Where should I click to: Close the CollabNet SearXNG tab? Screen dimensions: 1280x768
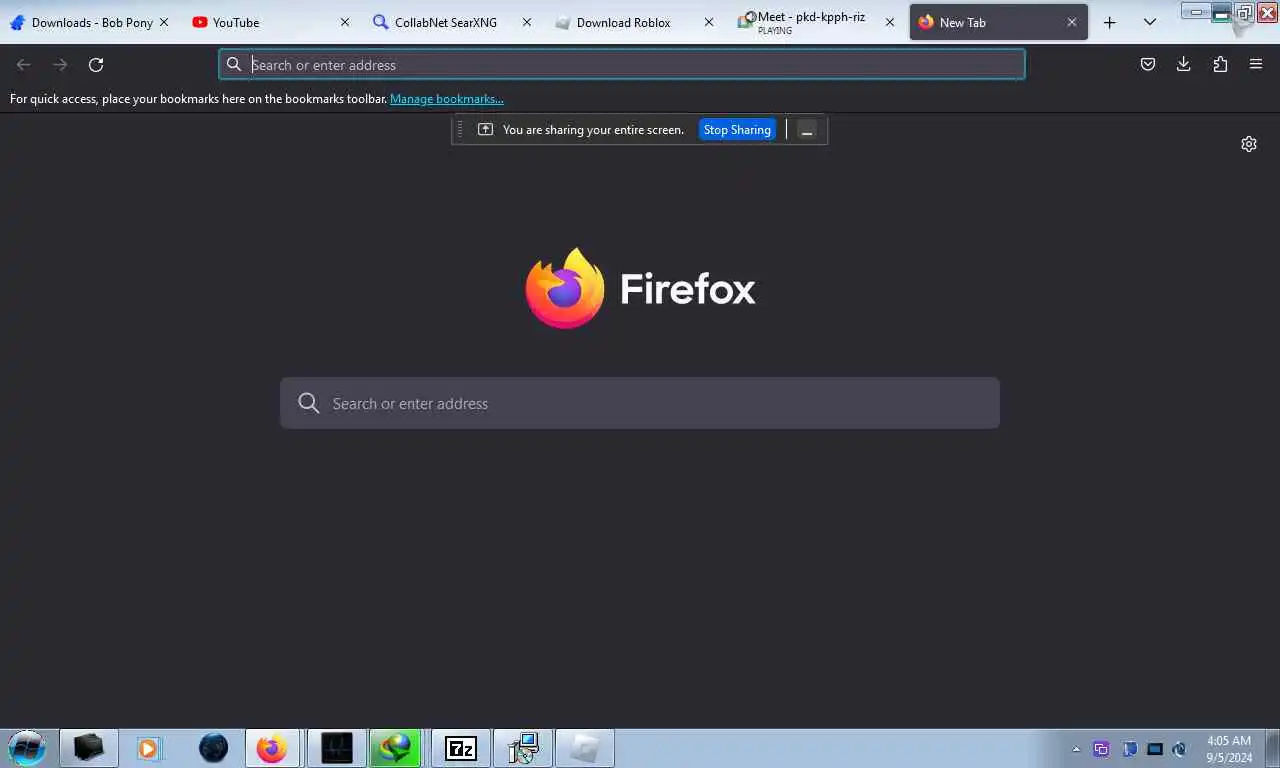pyautogui.click(x=527, y=22)
